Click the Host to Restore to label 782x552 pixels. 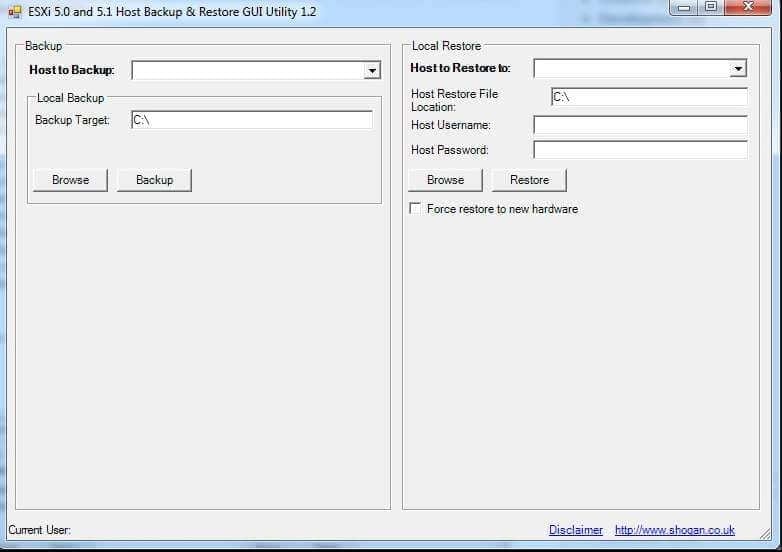tap(460, 68)
